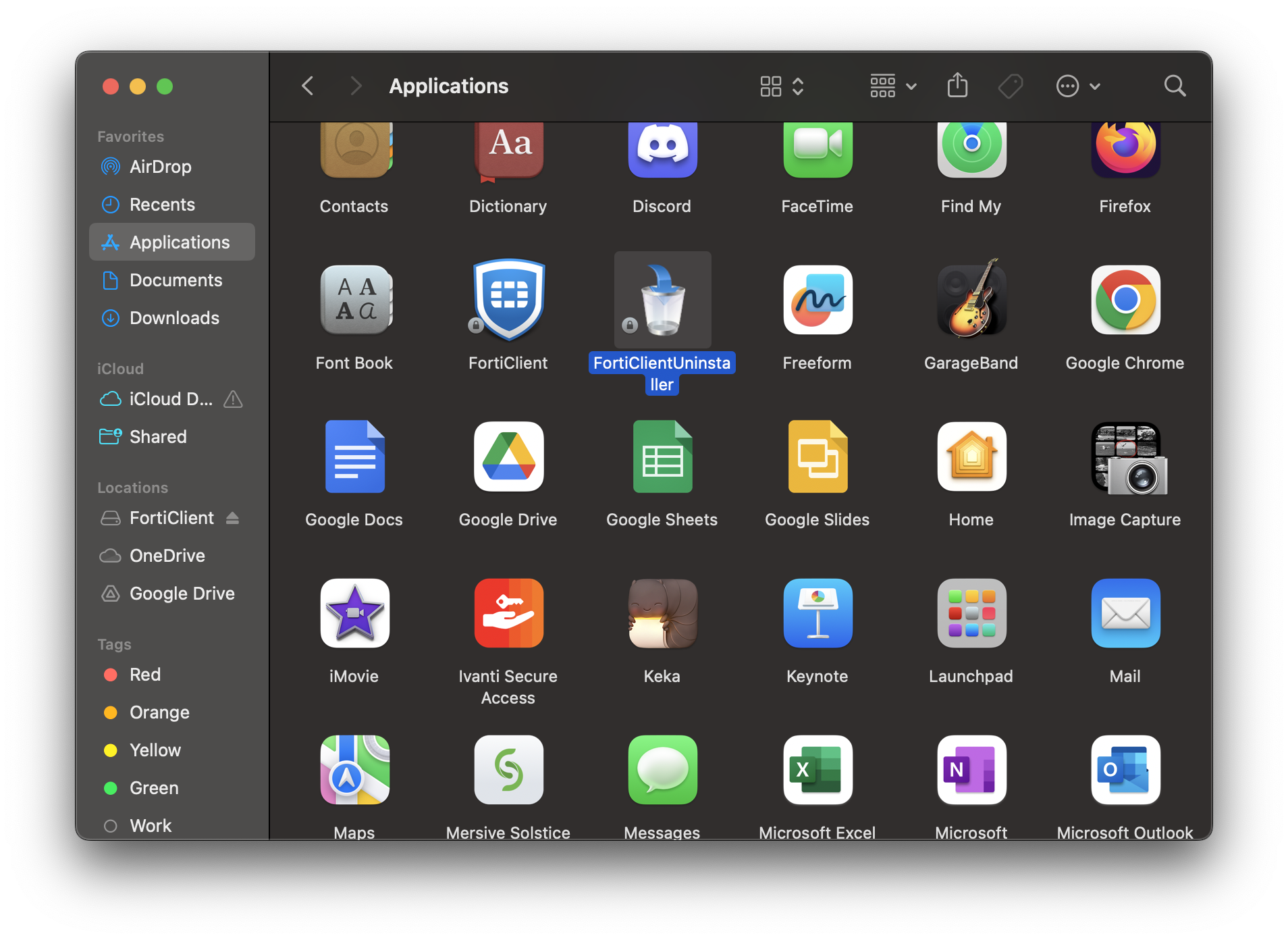Viewport: 1288px width, 940px height.
Task: Click the Keka app icon
Action: click(x=663, y=613)
